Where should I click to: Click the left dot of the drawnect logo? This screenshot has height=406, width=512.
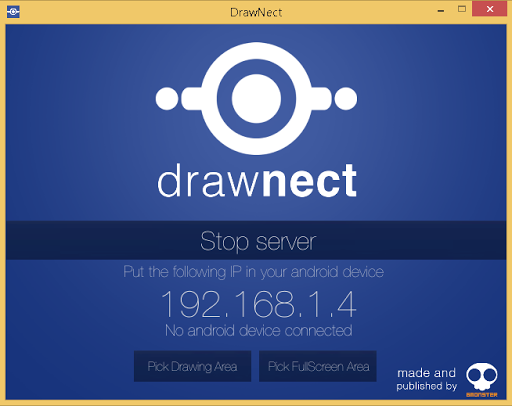coord(167,99)
